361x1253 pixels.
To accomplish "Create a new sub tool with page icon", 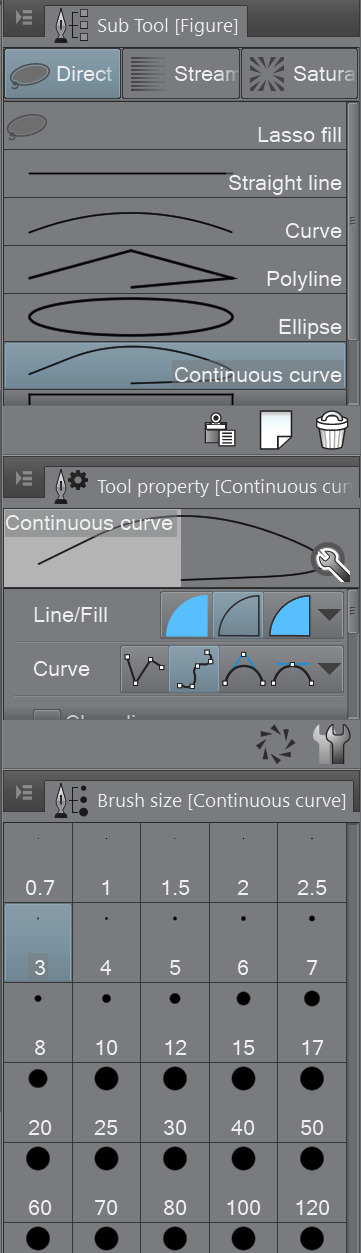I will (274, 430).
